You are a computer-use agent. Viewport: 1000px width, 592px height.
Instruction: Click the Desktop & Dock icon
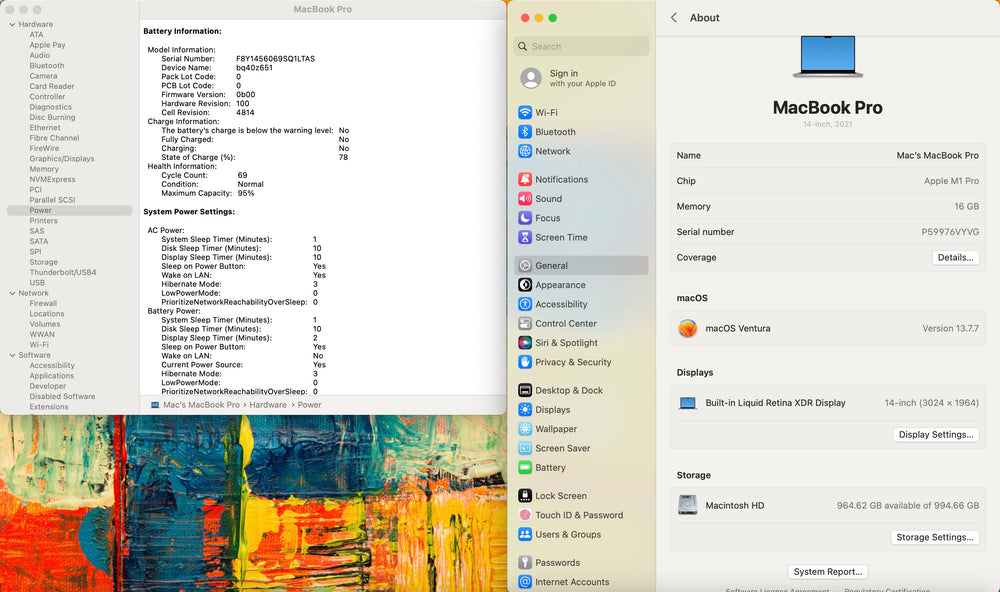pyautogui.click(x=525, y=390)
